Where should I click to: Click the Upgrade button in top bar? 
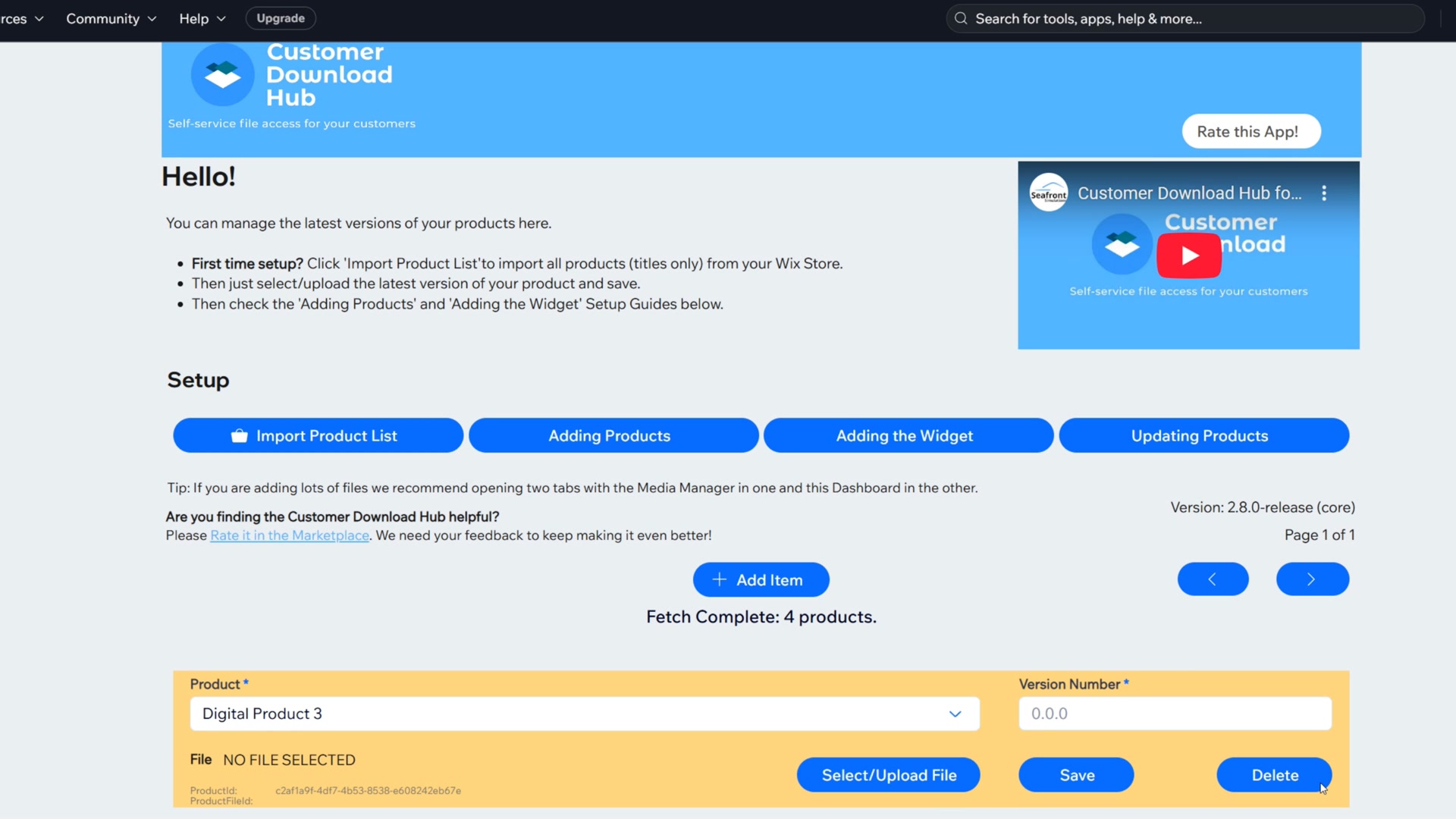coord(281,18)
